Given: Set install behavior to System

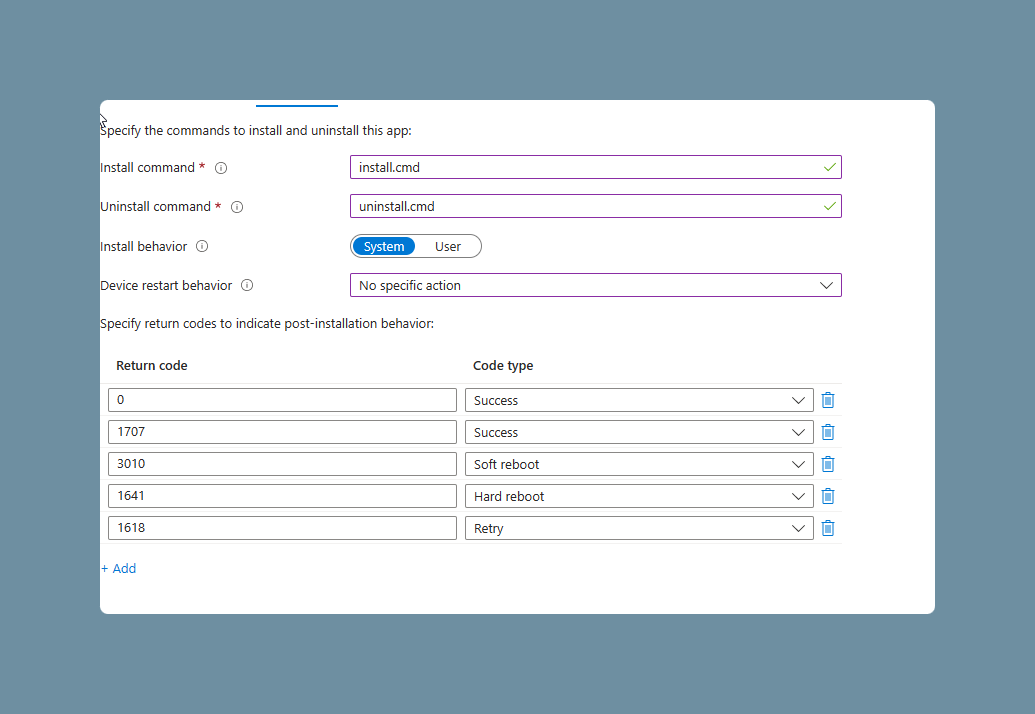Looking at the screenshot, I should [384, 246].
